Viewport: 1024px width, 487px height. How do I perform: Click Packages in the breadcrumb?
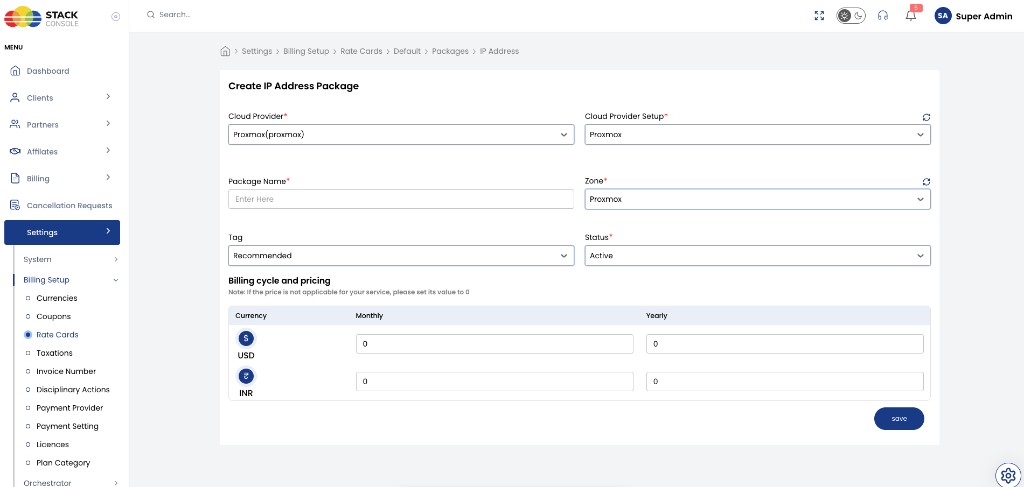(x=450, y=51)
